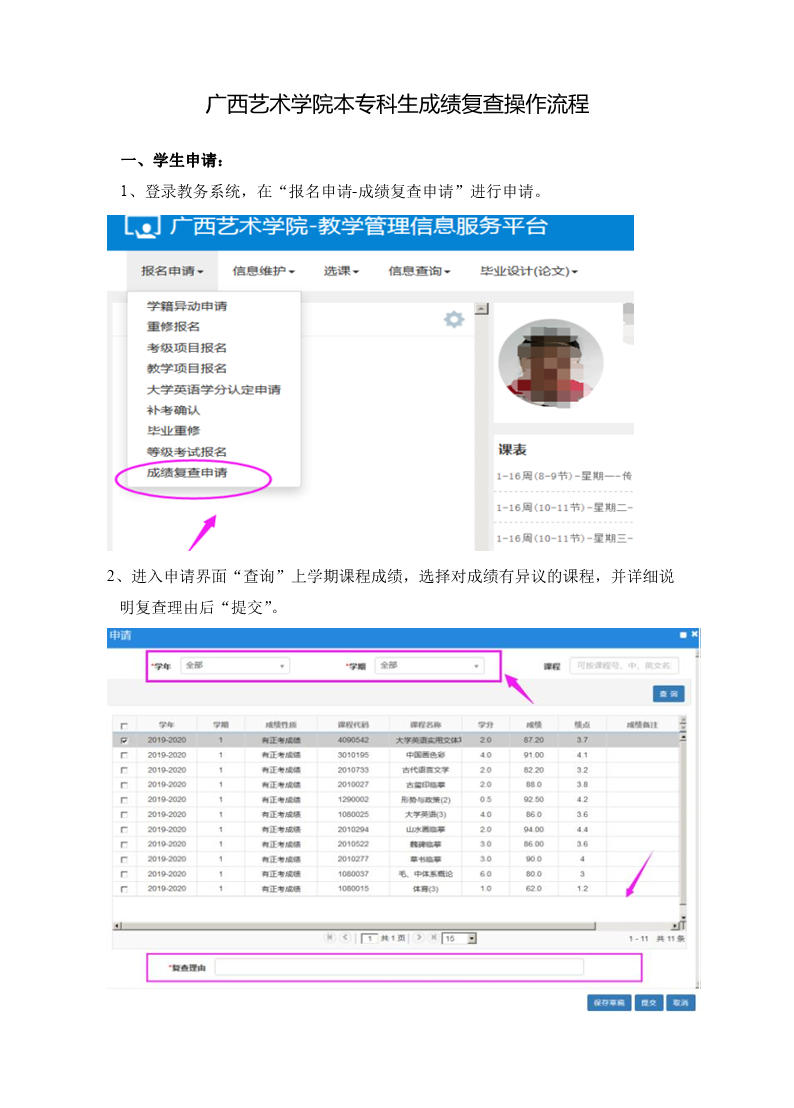
Task: Click the 复查理由 text input field
Action: coord(399,967)
